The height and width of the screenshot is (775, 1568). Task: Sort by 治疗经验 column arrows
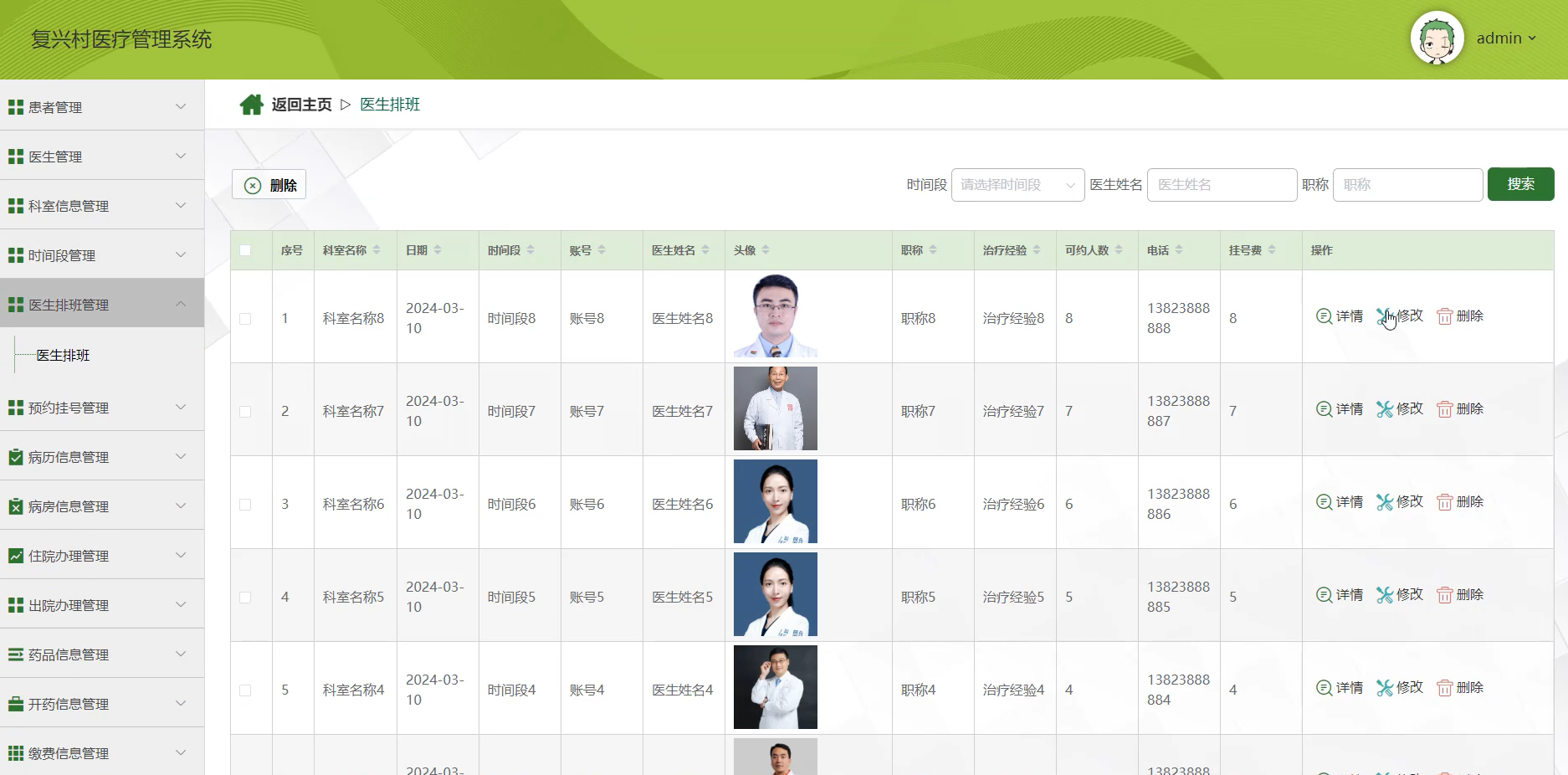point(1037,250)
